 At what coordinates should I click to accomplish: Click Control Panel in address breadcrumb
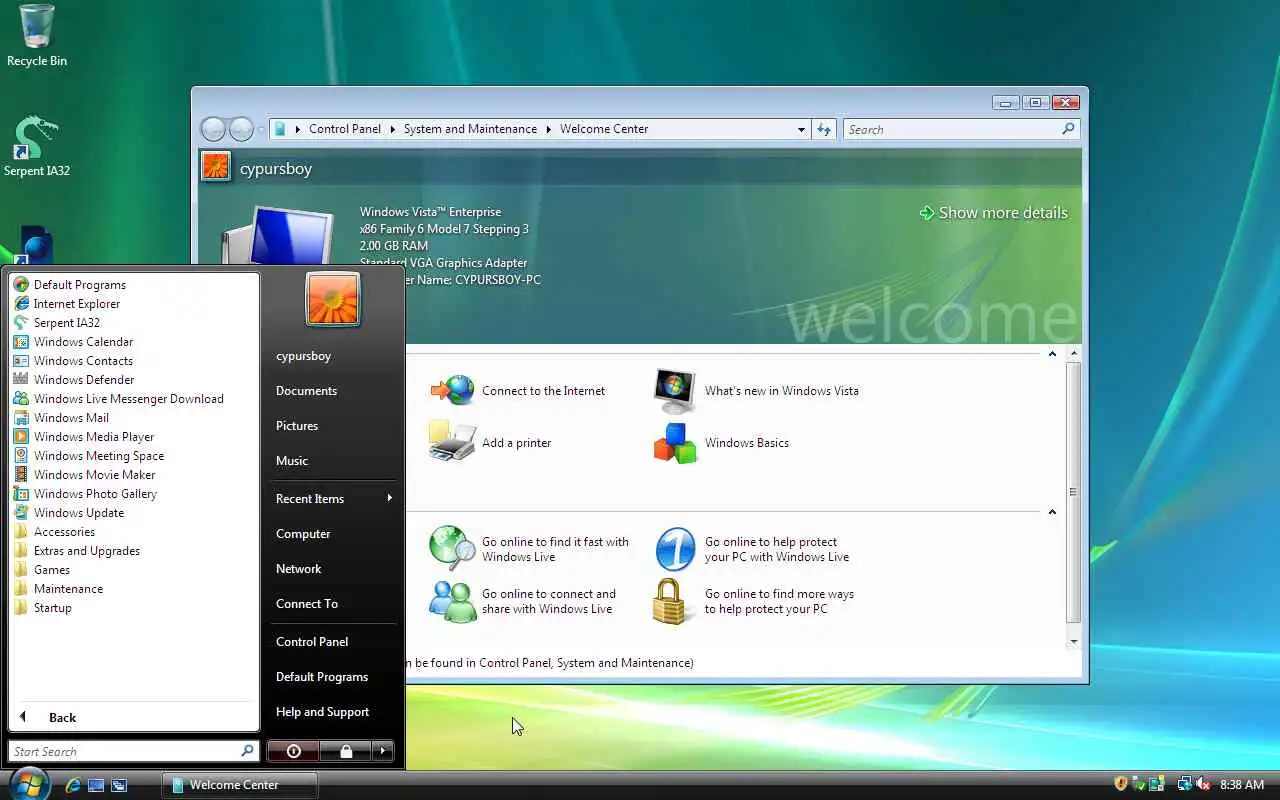coord(345,129)
